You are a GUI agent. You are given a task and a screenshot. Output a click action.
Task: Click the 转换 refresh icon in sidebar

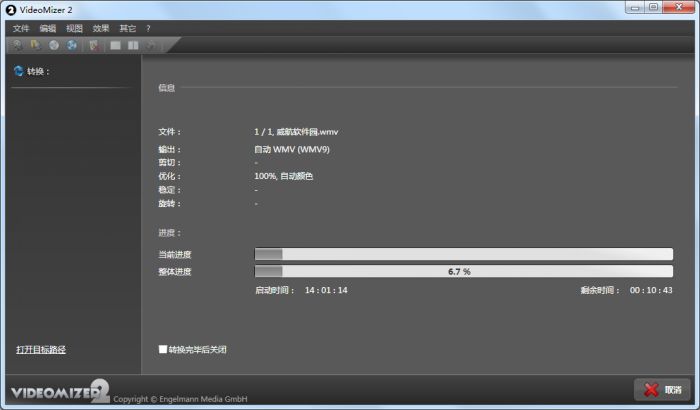pyautogui.click(x=18, y=71)
